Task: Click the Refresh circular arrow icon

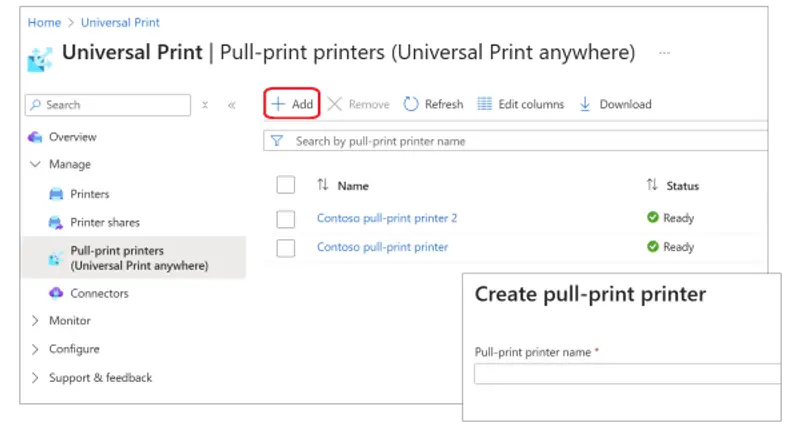Action: (x=411, y=104)
